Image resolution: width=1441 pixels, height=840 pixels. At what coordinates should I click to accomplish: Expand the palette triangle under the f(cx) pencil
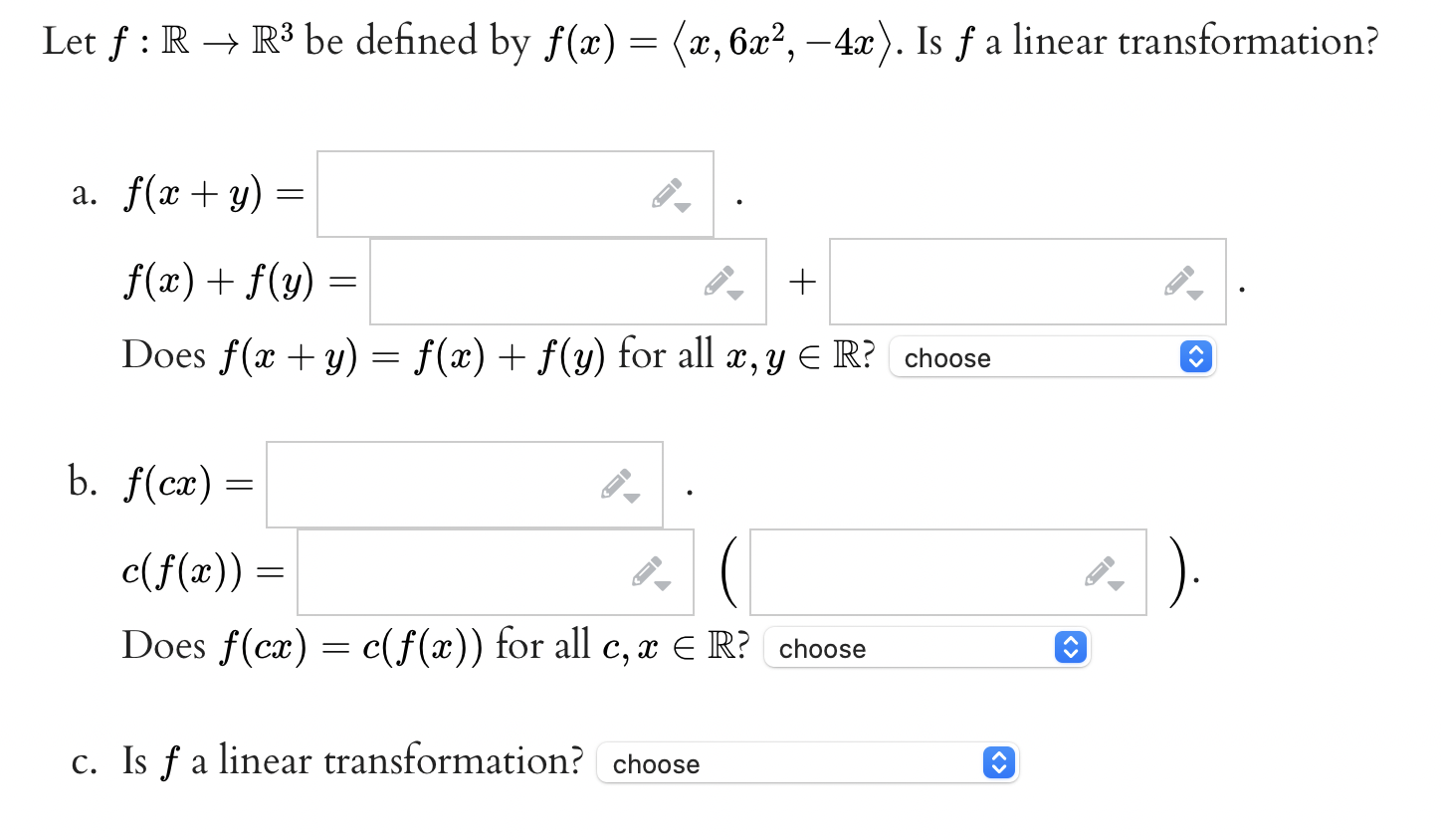point(631,498)
